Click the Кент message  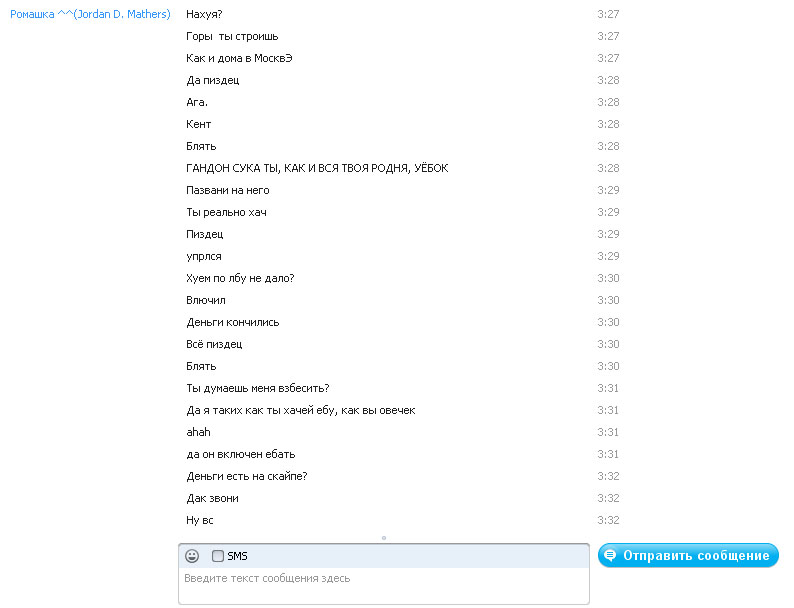[198, 124]
